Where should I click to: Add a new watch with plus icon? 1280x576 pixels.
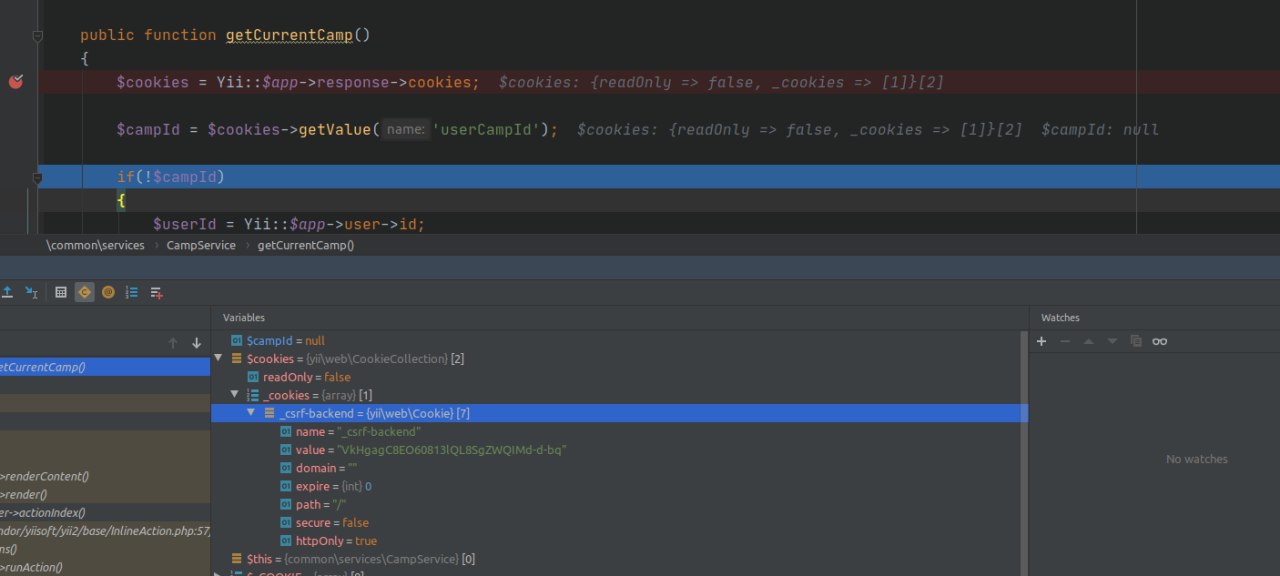[x=1041, y=341]
